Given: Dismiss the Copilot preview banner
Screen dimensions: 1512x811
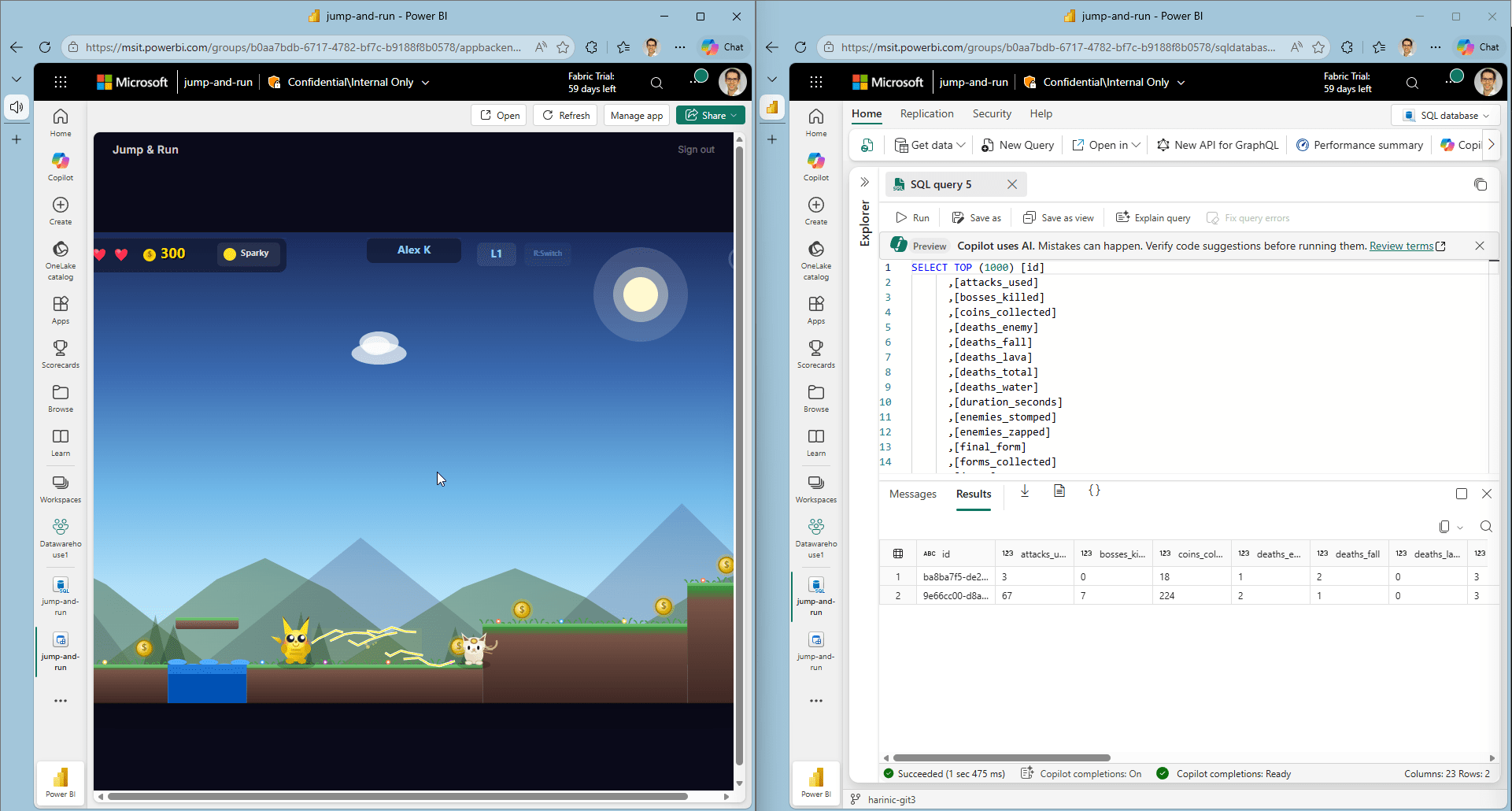Looking at the screenshot, I should [x=1480, y=246].
